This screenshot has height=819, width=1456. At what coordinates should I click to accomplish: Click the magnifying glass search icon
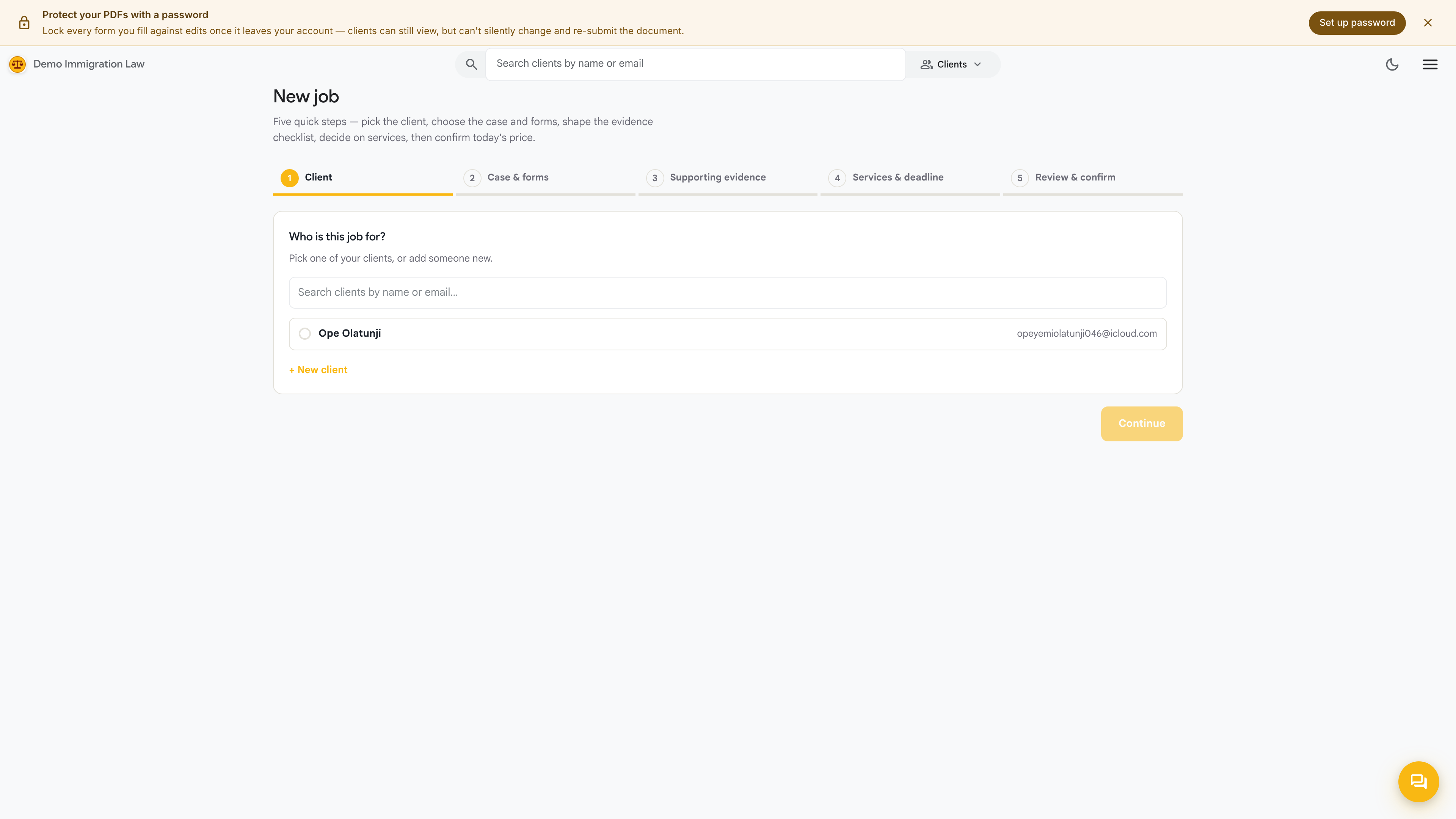click(x=471, y=64)
